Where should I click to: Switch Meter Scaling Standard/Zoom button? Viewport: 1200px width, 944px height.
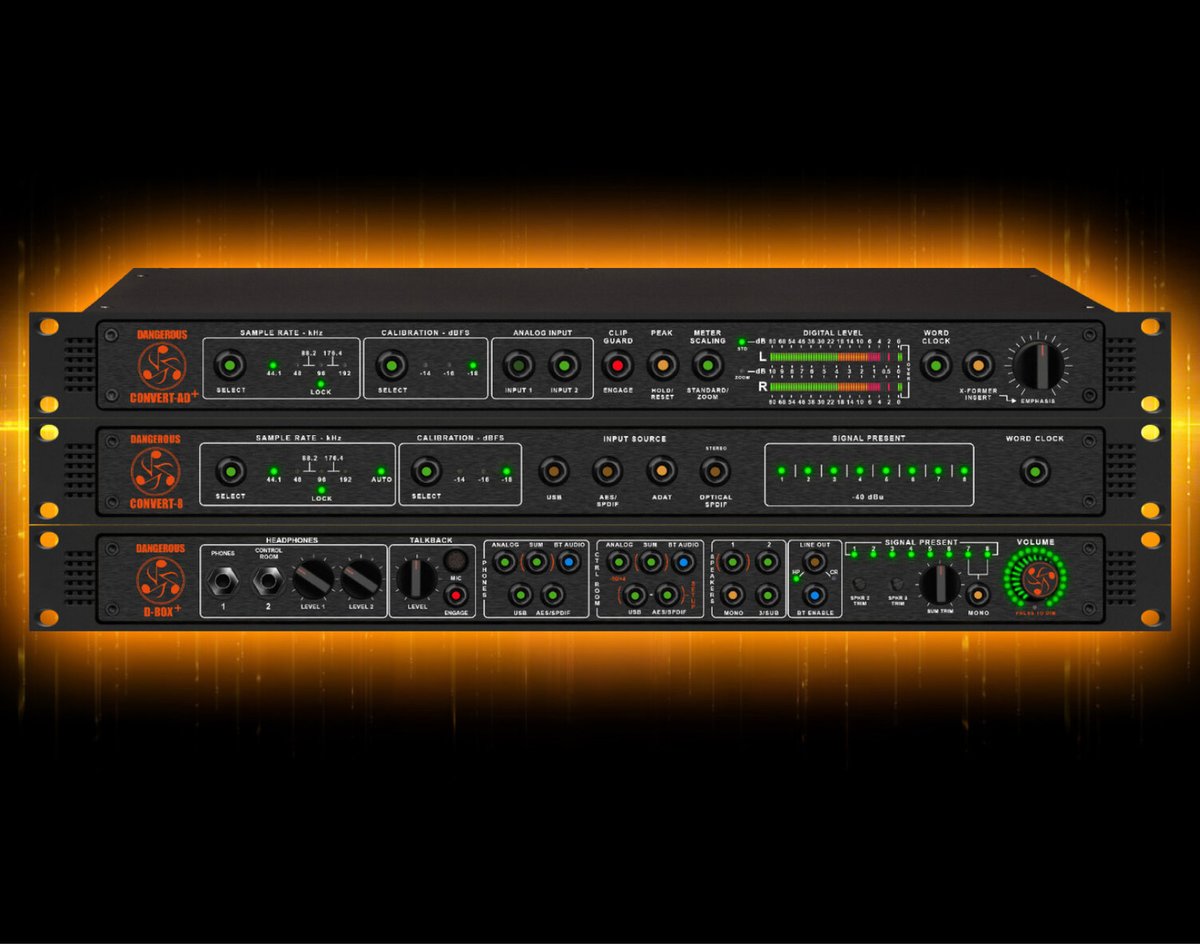707,364
